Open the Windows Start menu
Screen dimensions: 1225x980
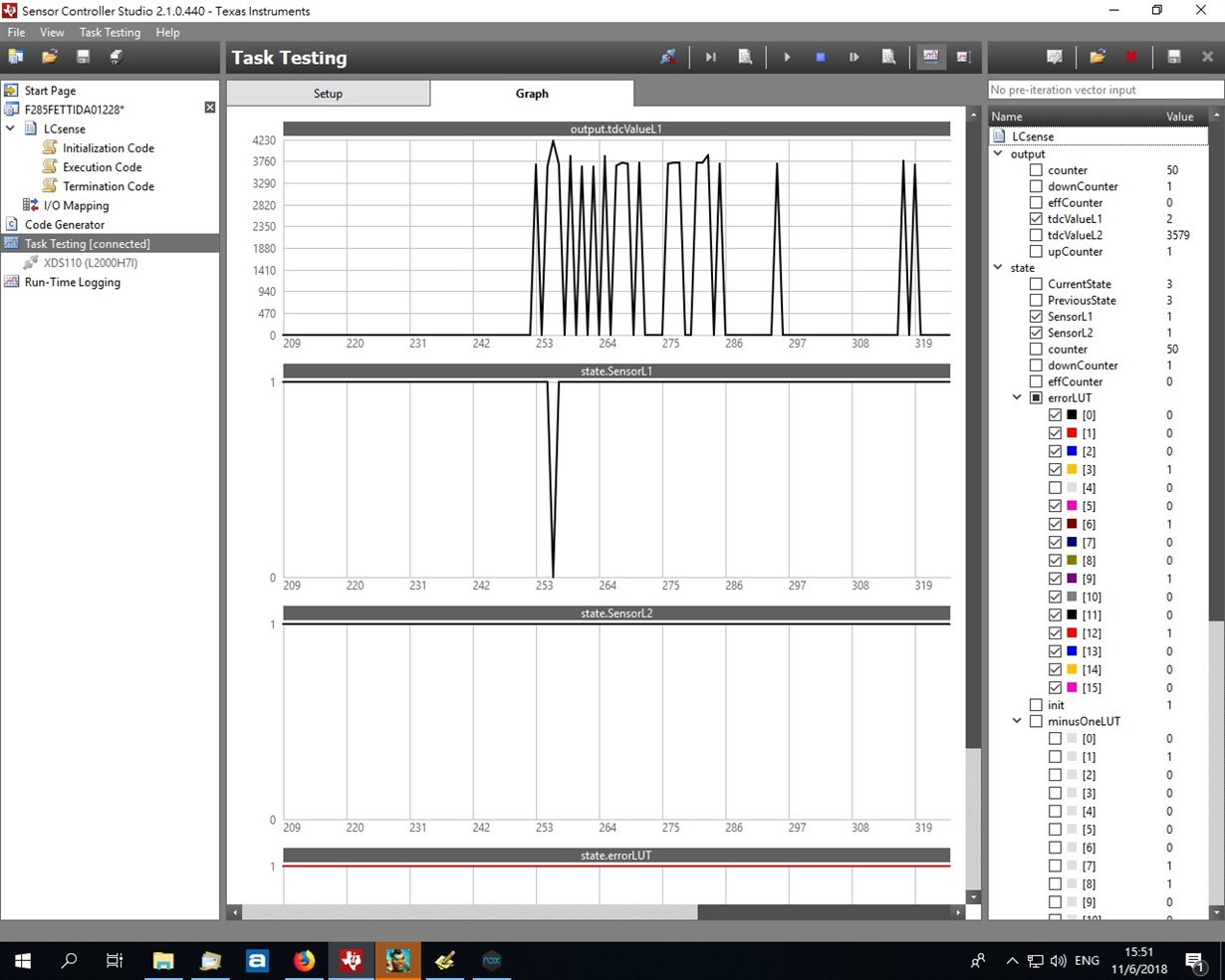[22, 960]
